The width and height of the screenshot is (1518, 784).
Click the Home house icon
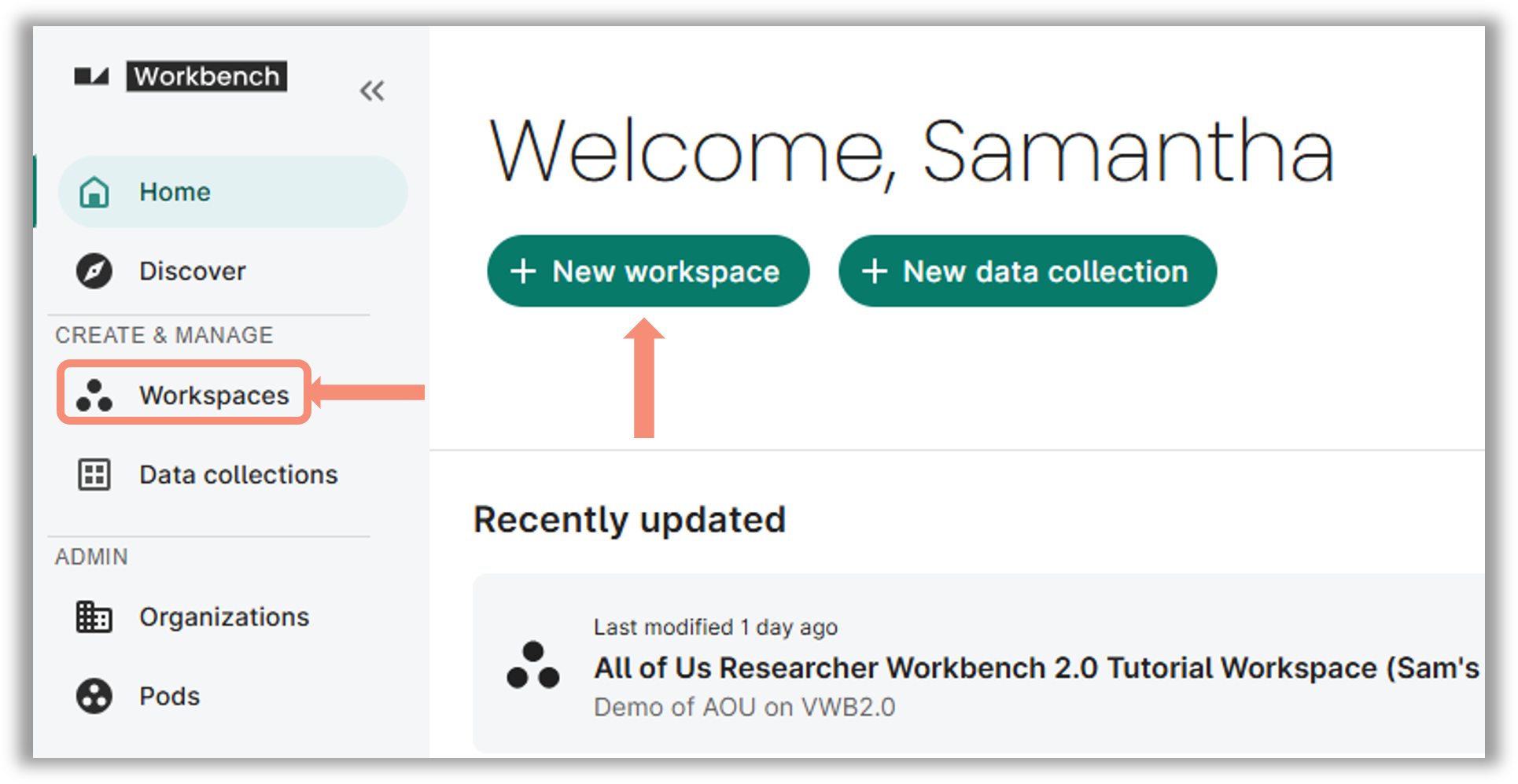[94, 192]
